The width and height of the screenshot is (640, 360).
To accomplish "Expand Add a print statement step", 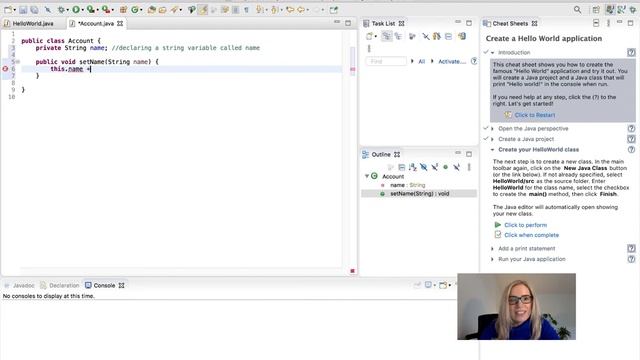I will pos(493,249).
